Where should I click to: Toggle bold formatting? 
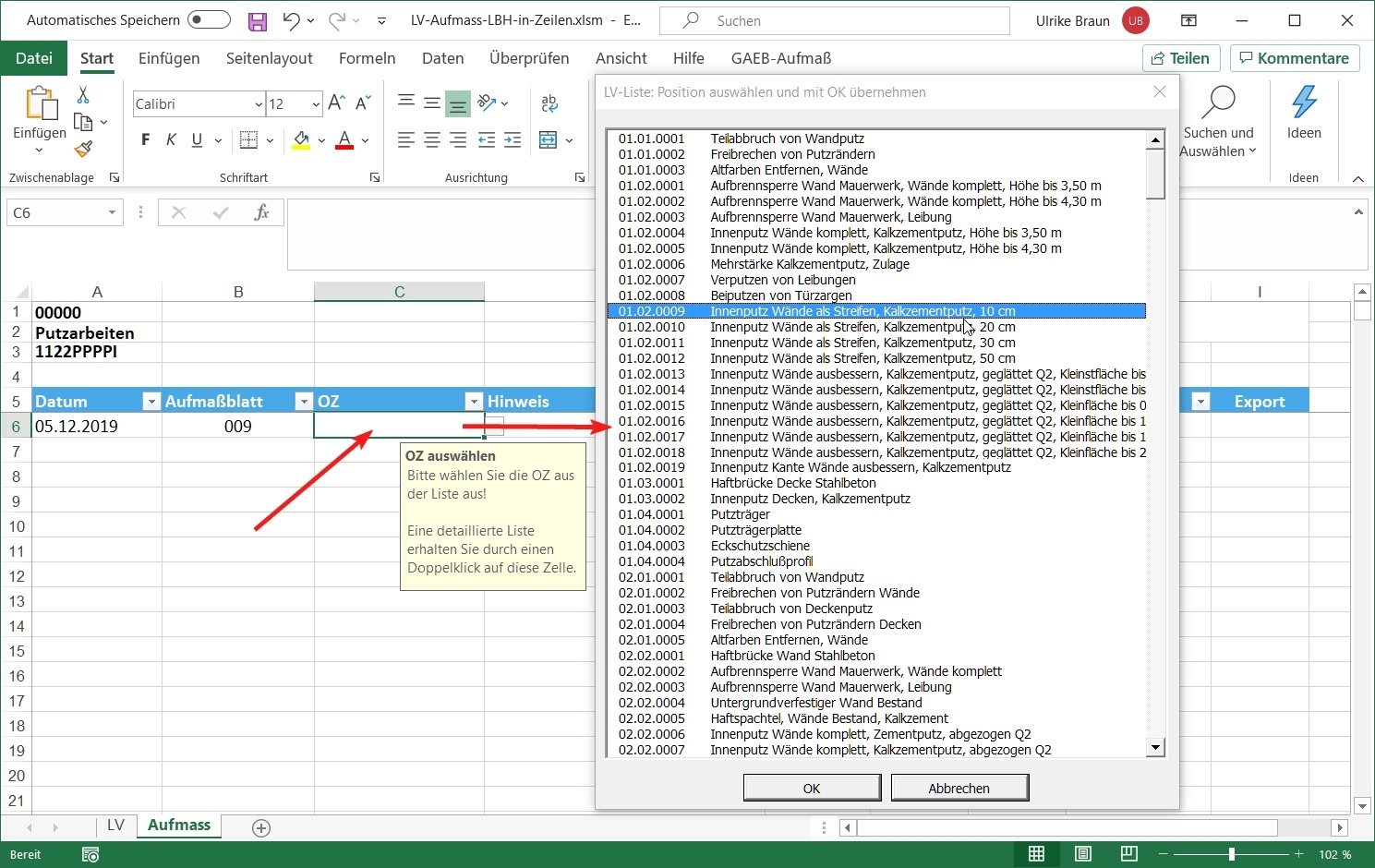(x=144, y=139)
